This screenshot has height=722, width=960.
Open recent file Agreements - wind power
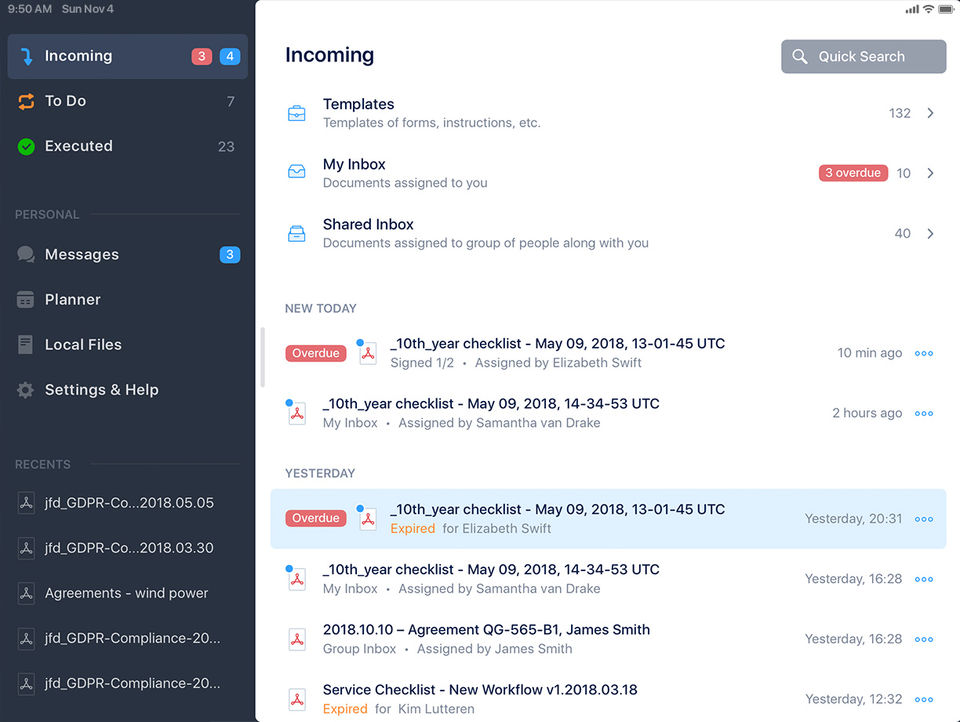pyautogui.click(x=127, y=593)
